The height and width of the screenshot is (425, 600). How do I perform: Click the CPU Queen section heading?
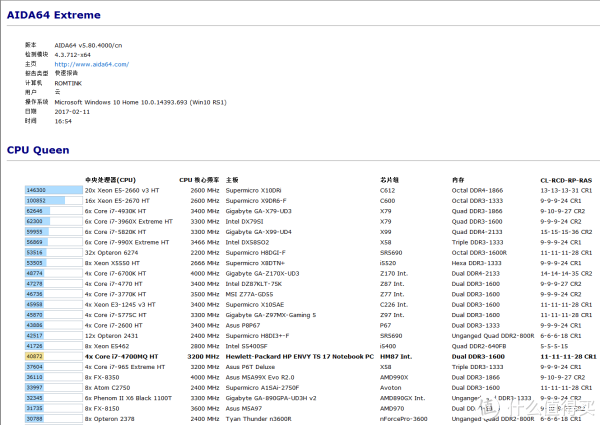(x=38, y=150)
